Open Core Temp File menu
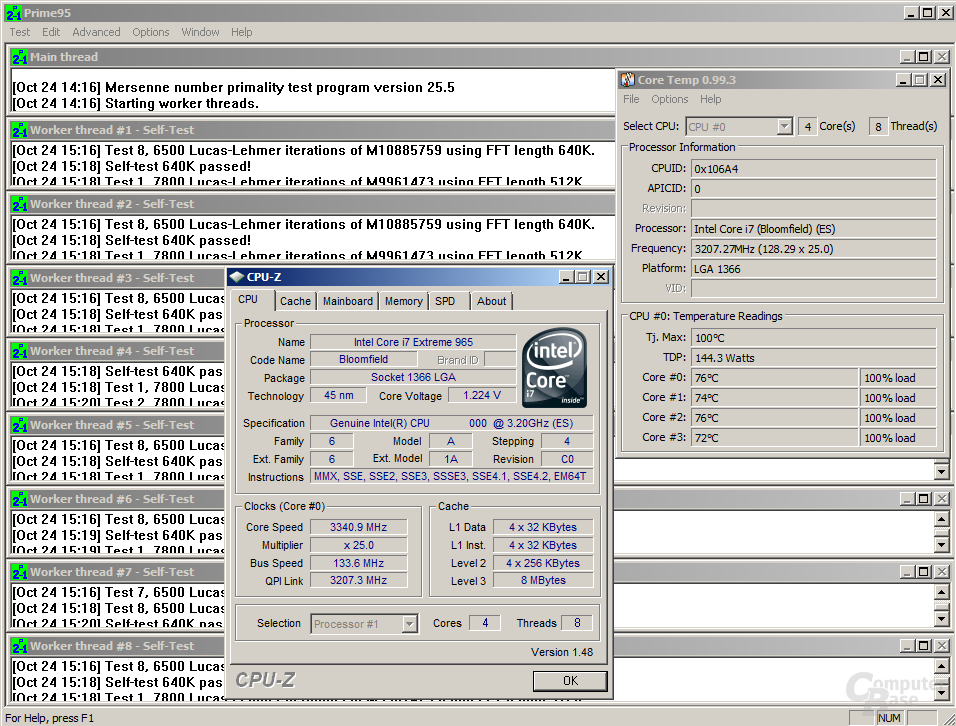 [631, 99]
